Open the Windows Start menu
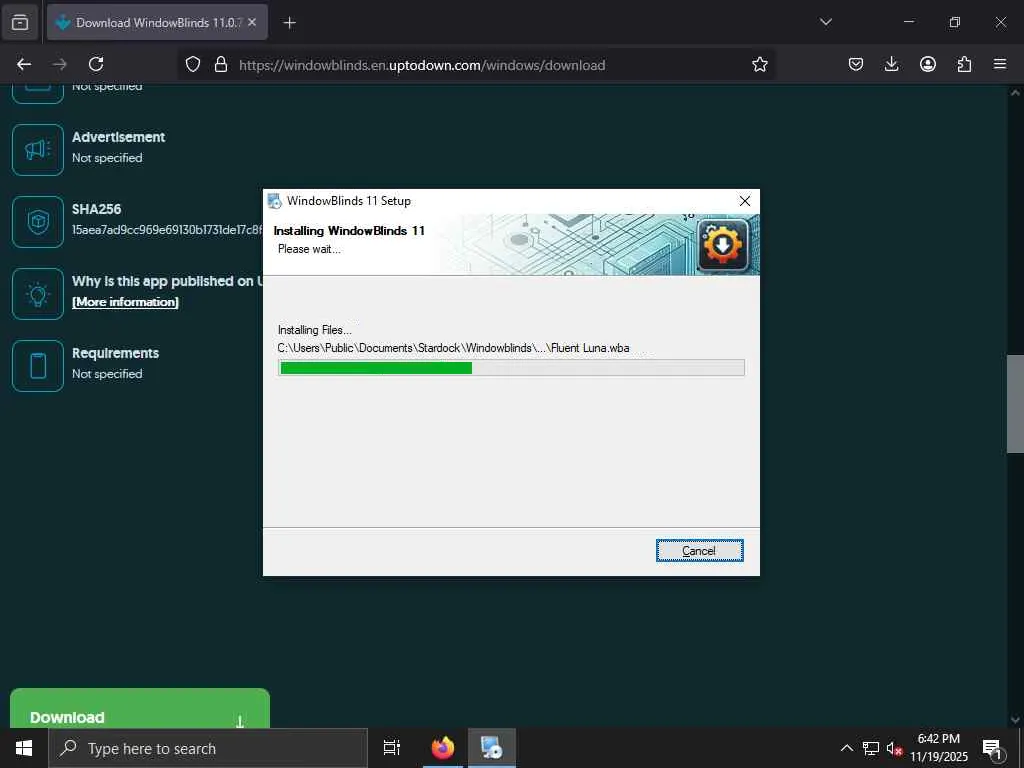Viewport: 1024px width, 768px height. coord(24,748)
